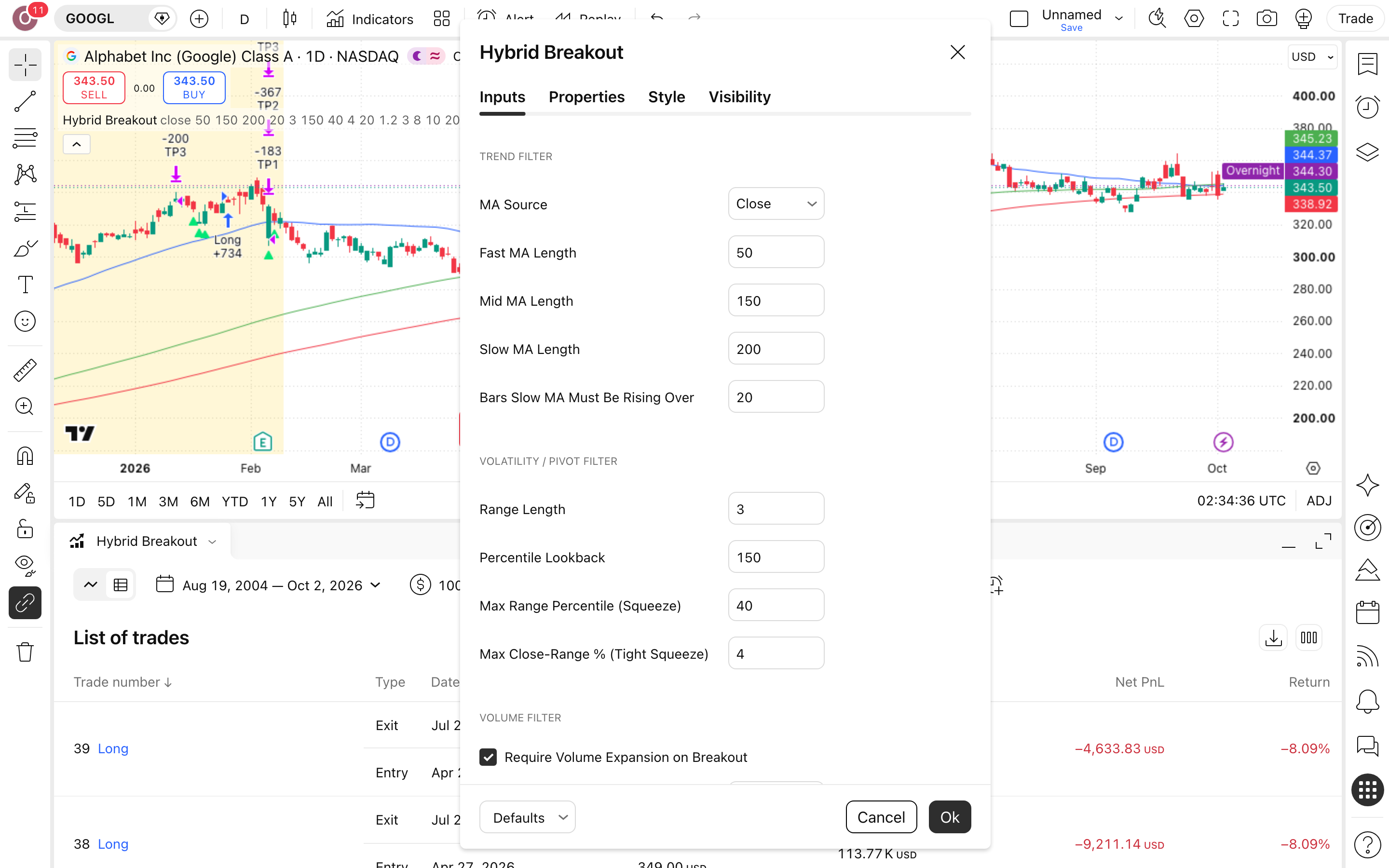Expand the Defaults dropdown
Viewport: 1389px width, 868px height.
click(528, 817)
